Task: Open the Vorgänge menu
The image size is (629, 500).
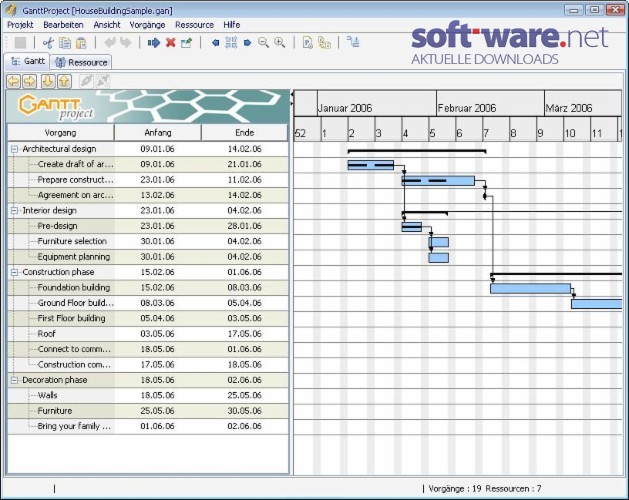Action: [x=147, y=25]
